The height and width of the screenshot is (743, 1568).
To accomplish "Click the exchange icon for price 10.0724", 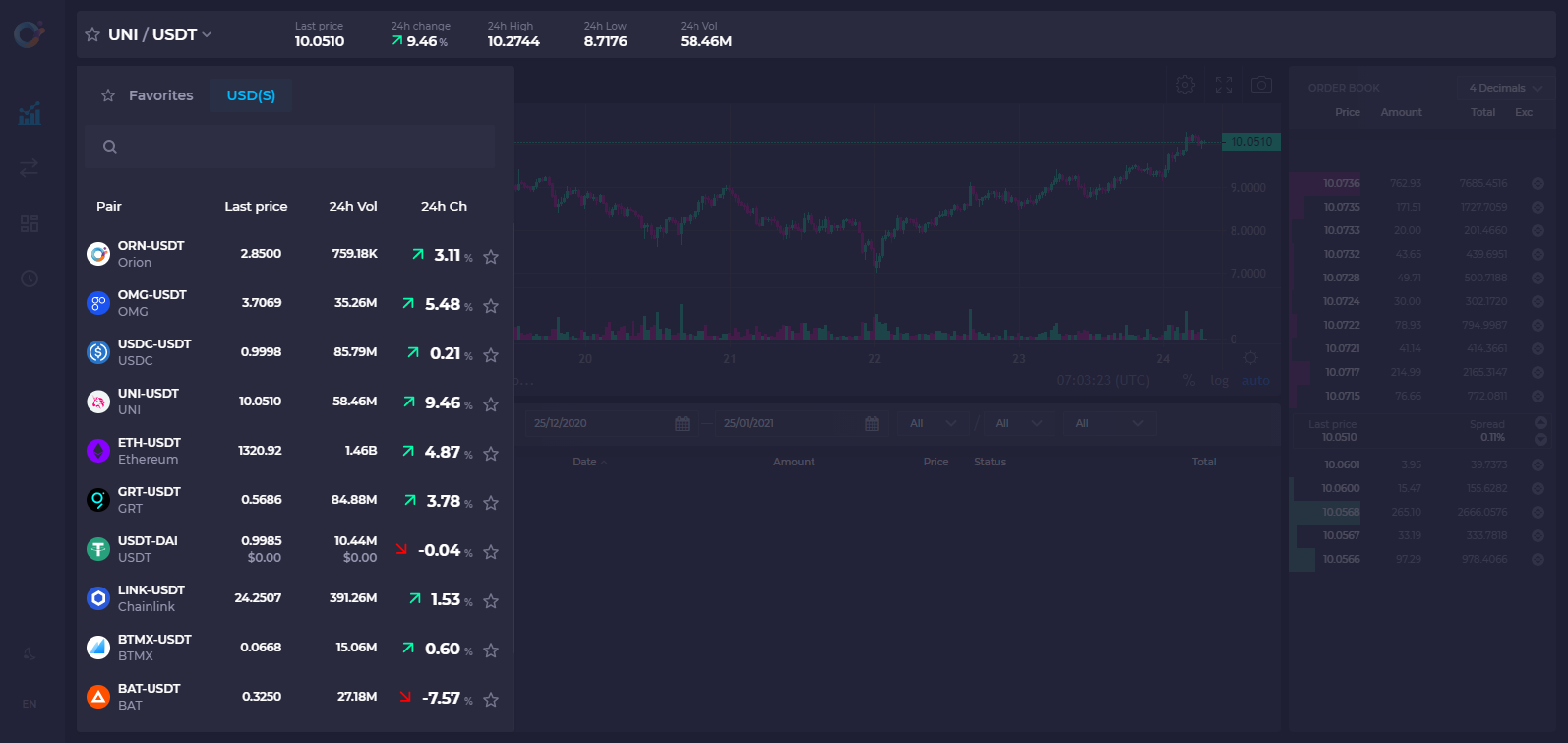I will click(1538, 301).
